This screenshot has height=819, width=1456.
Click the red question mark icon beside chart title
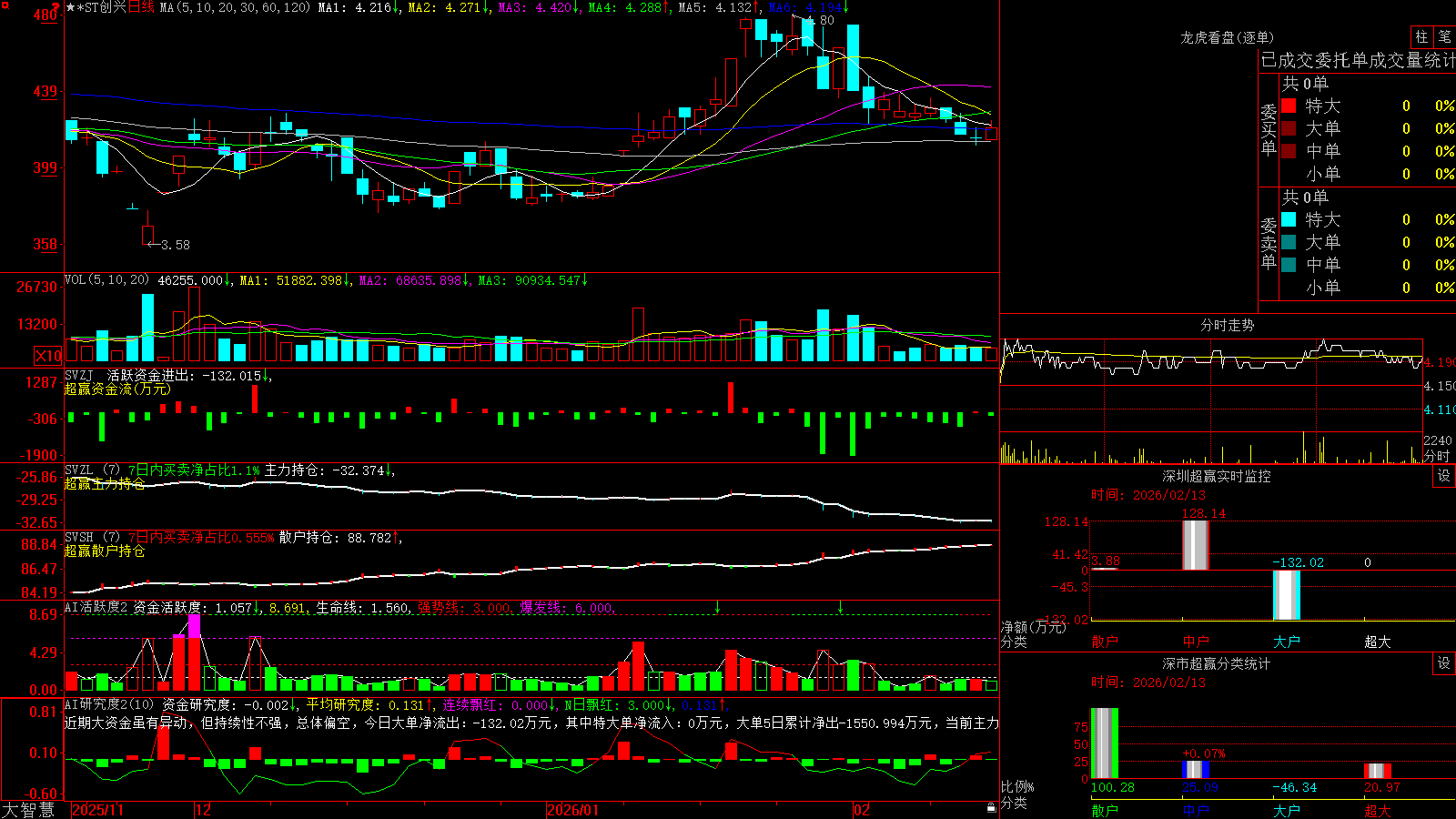pos(56,7)
